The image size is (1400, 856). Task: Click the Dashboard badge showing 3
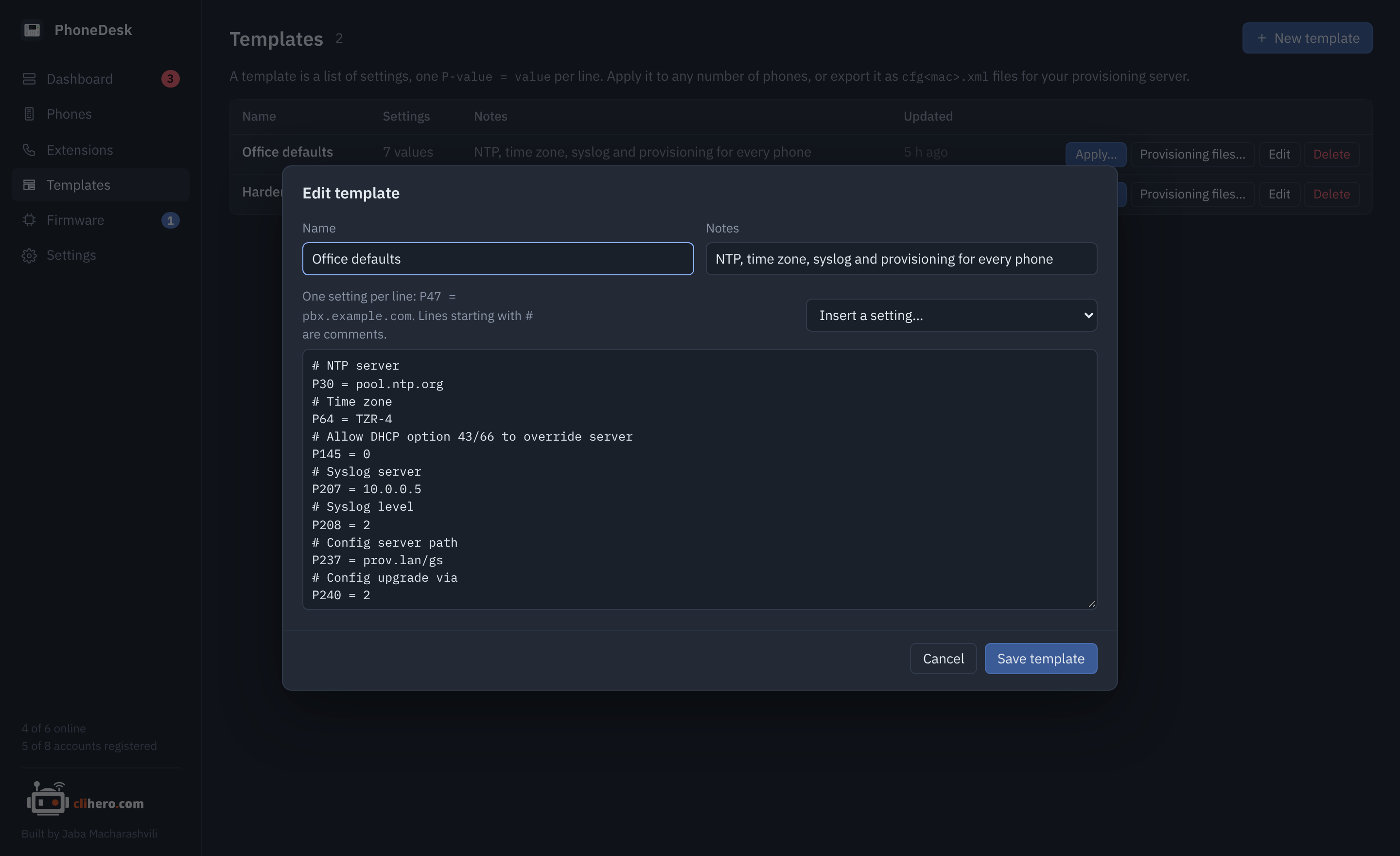click(x=170, y=78)
